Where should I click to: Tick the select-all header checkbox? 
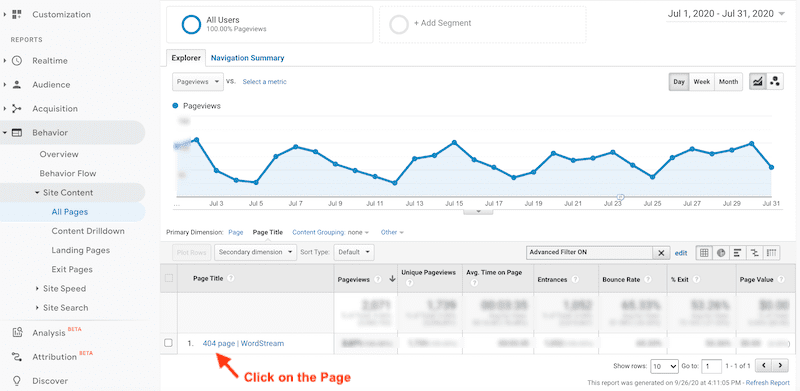(169, 278)
